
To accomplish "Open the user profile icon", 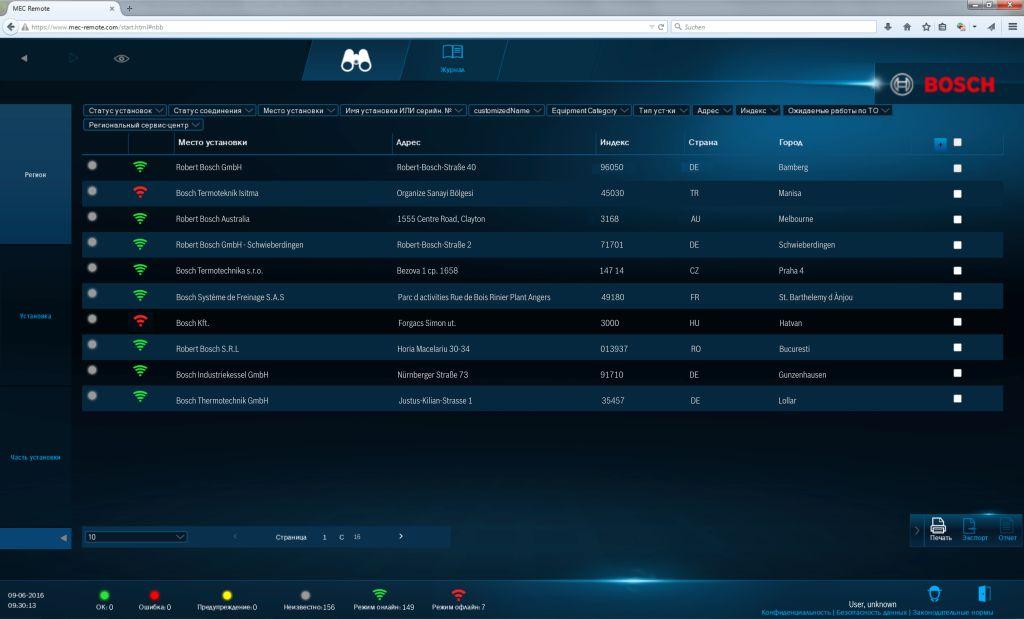I will coord(935,594).
